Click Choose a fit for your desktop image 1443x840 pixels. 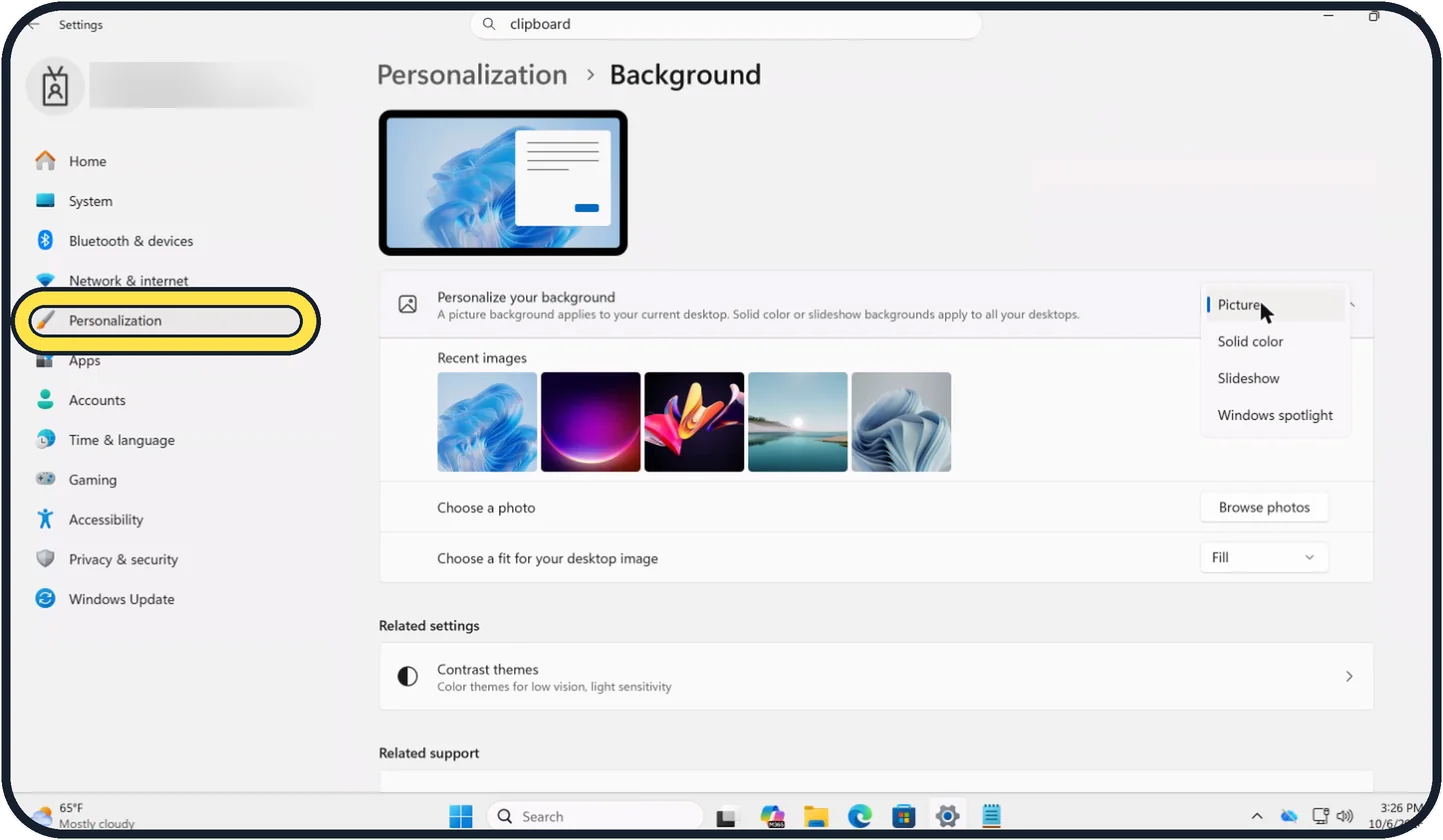tap(547, 559)
